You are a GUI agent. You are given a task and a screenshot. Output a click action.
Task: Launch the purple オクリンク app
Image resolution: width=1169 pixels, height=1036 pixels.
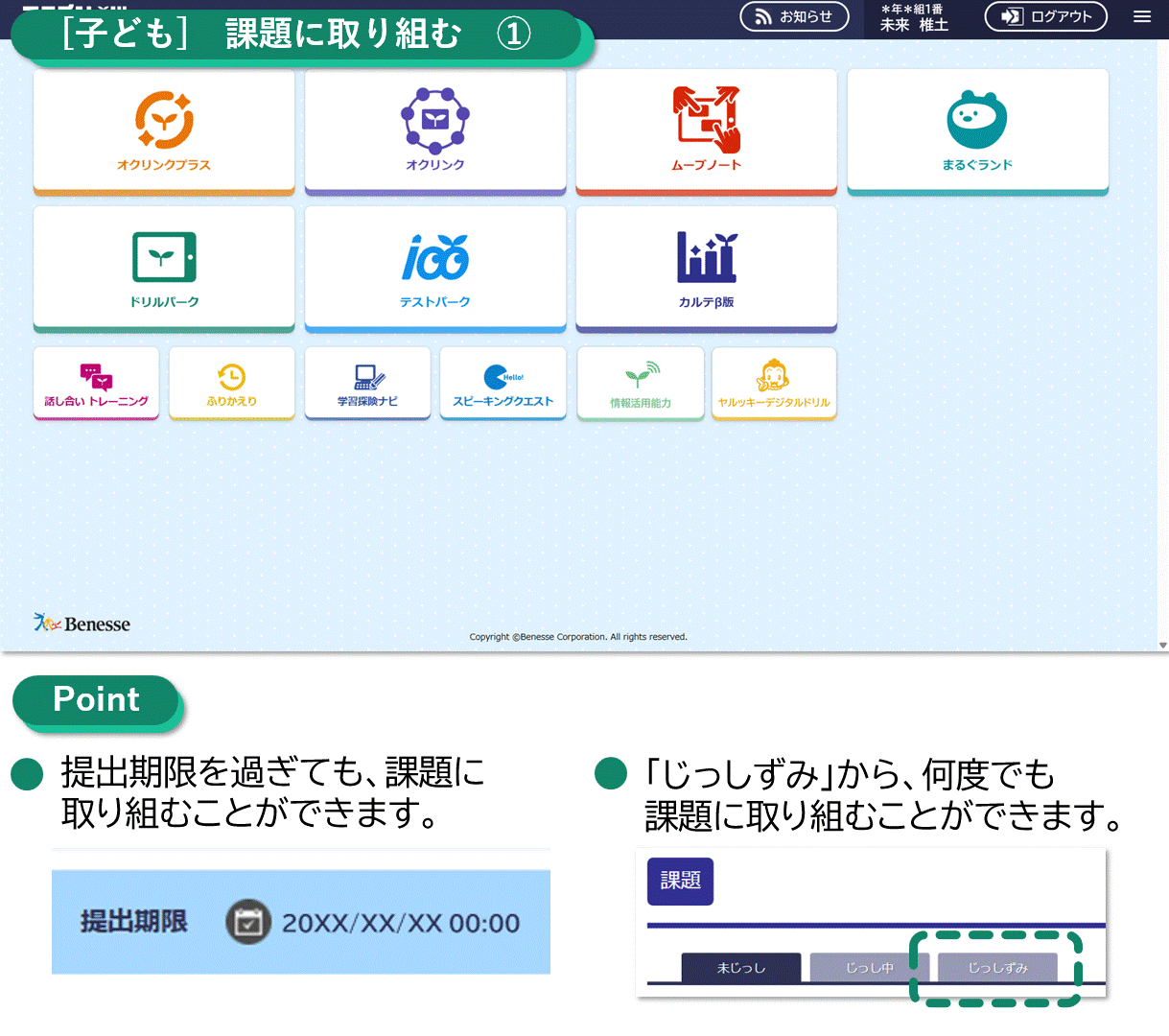[x=435, y=132]
